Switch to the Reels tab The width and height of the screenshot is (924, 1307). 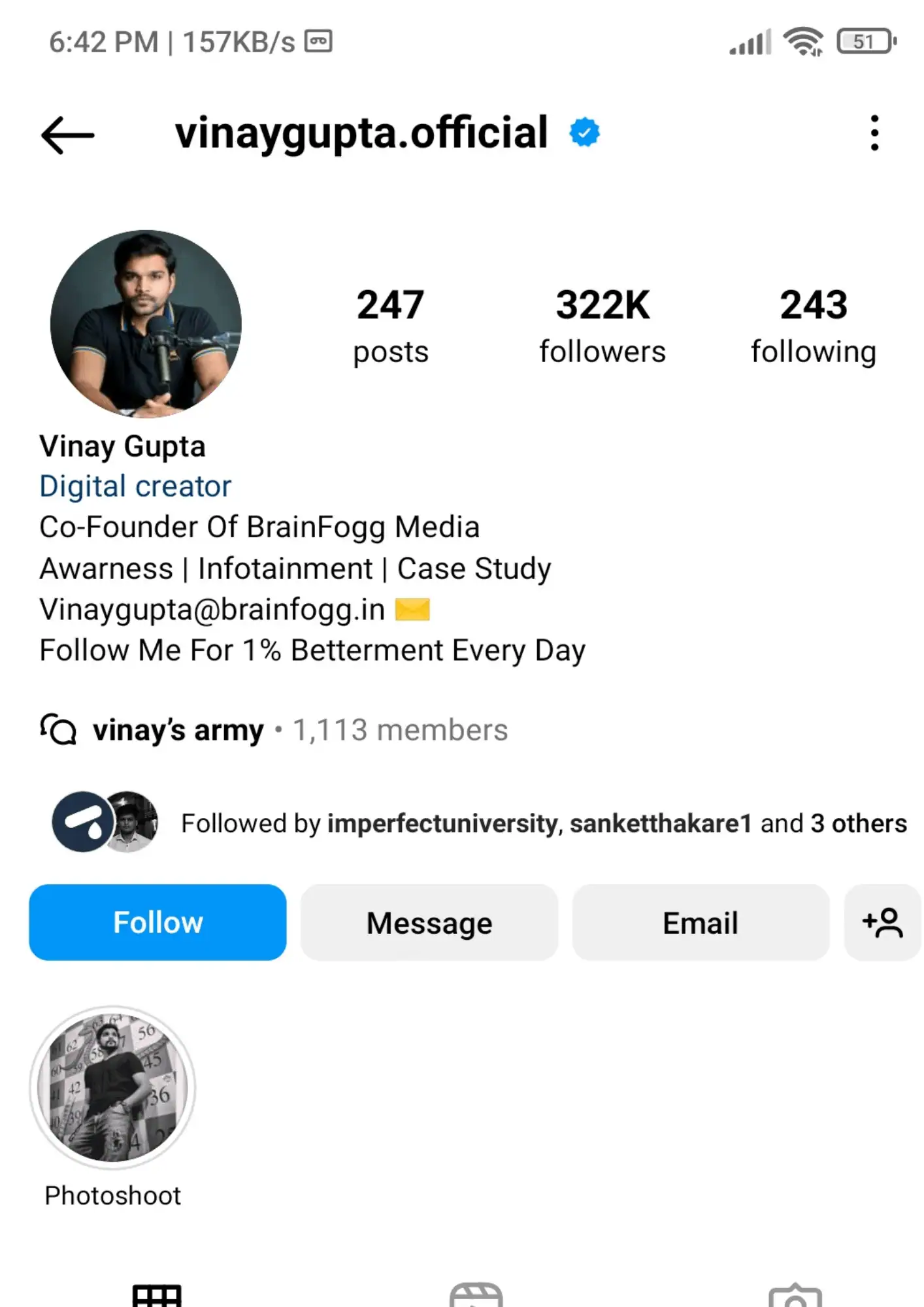476,1295
